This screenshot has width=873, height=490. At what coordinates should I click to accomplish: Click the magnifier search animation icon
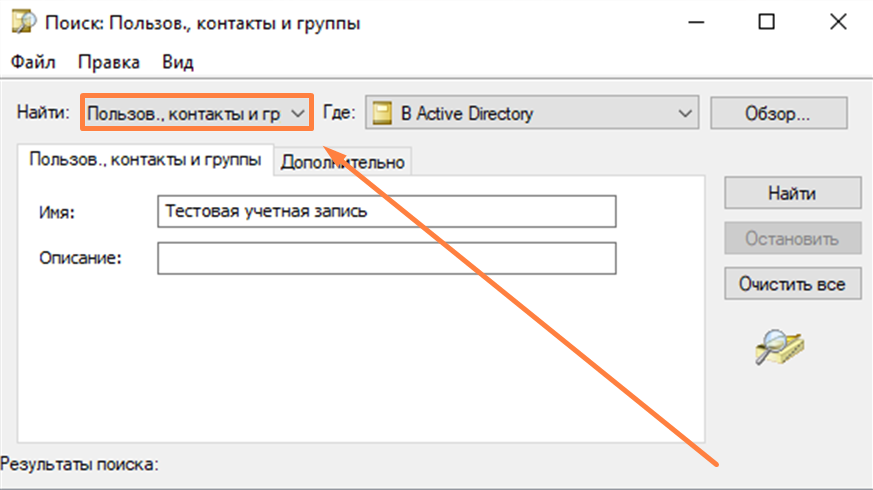(x=779, y=347)
